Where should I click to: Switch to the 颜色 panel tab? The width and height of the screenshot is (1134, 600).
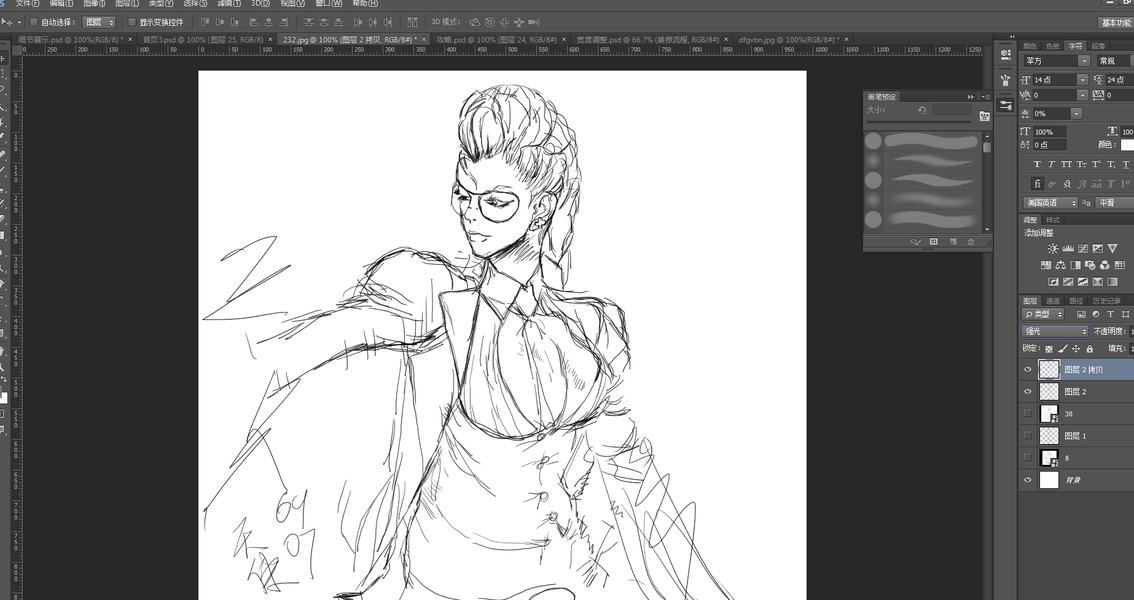(1030, 46)
